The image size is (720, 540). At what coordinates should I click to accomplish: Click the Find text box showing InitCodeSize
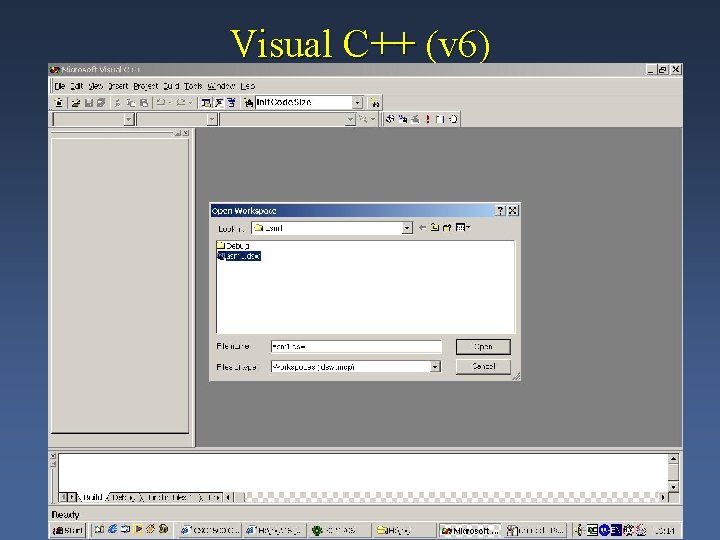click(x=304, y=102)
